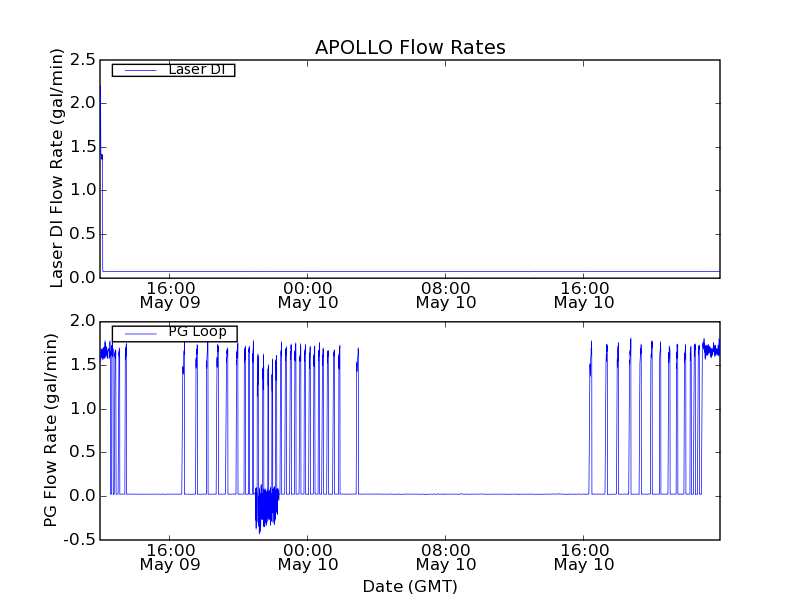Image resolution: width=800 pixels, height=600 pixels.
Task: Select the "PG Loop" legend label
Action: 197,332
